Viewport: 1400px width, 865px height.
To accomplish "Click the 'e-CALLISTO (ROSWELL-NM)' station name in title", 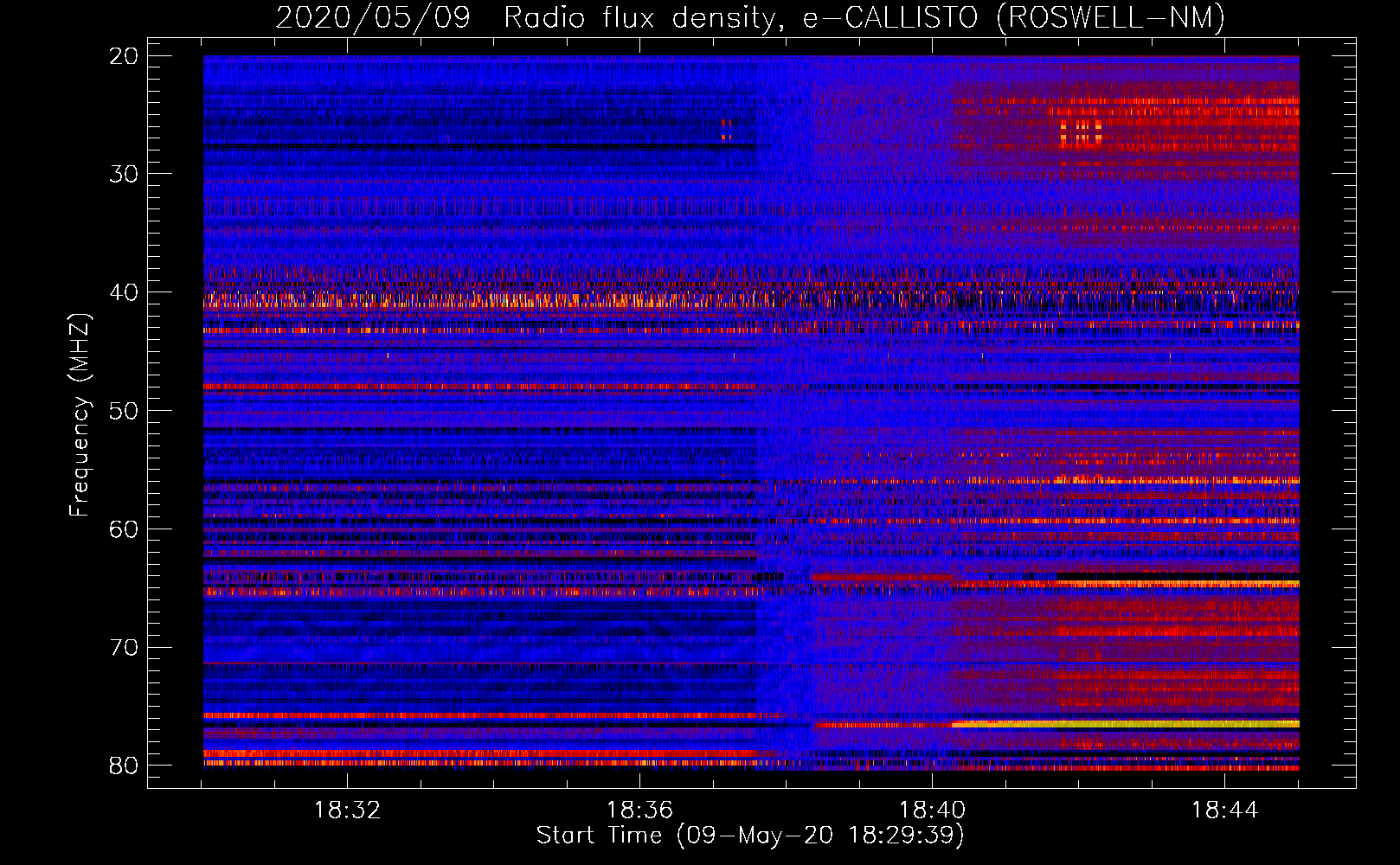I will pos(1014,18).
